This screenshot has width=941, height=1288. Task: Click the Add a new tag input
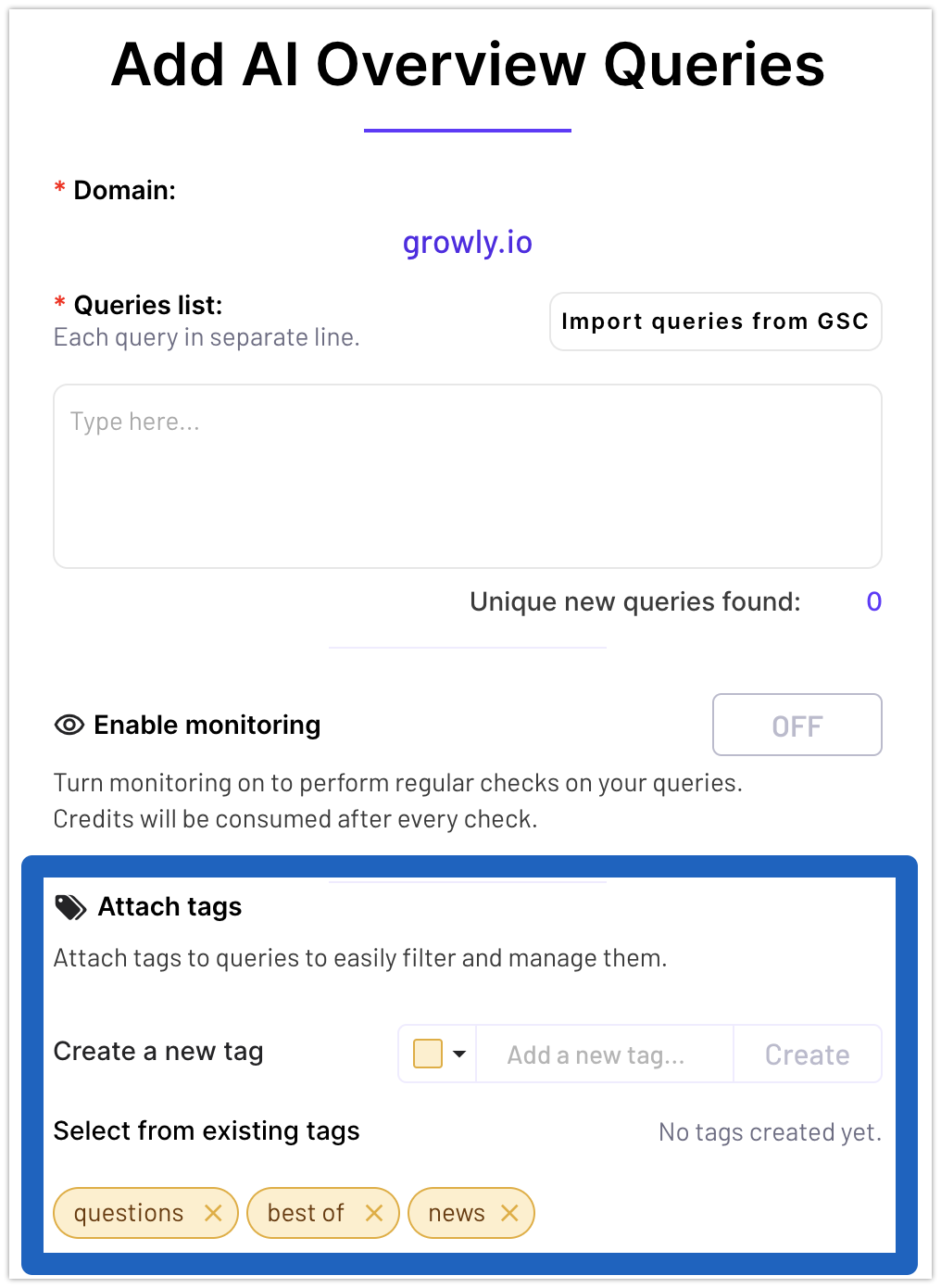(605, 1054)
